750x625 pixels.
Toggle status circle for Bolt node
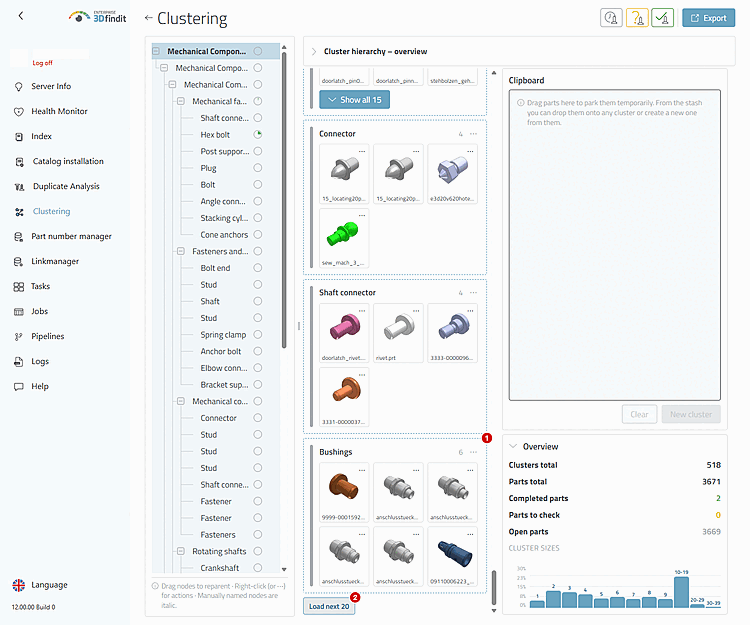258,185
